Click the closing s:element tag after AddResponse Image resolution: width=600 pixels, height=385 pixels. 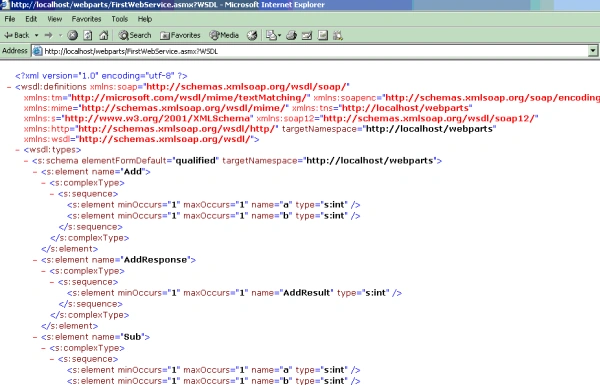tap(70, 326)
